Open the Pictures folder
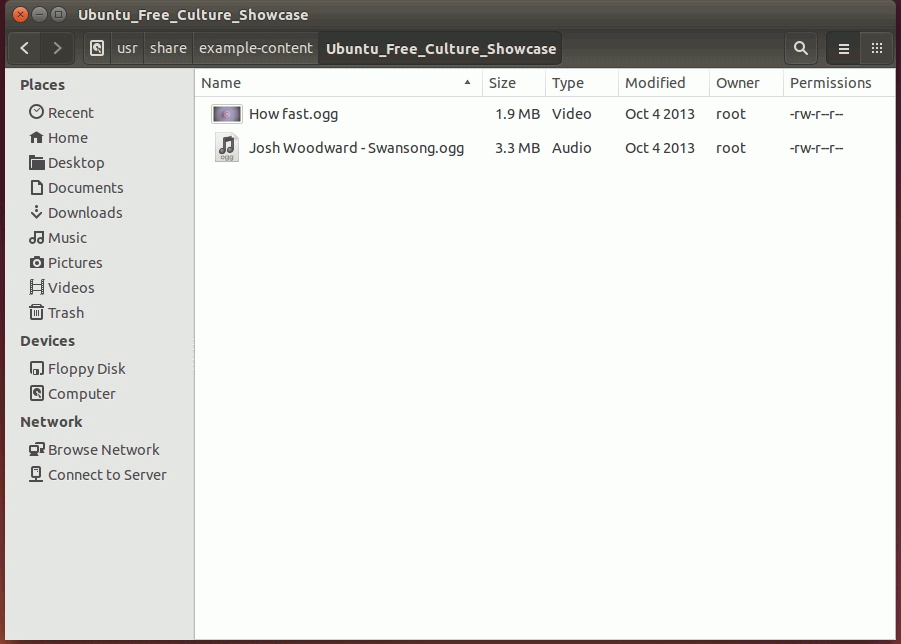 click(x=75, y=262)
